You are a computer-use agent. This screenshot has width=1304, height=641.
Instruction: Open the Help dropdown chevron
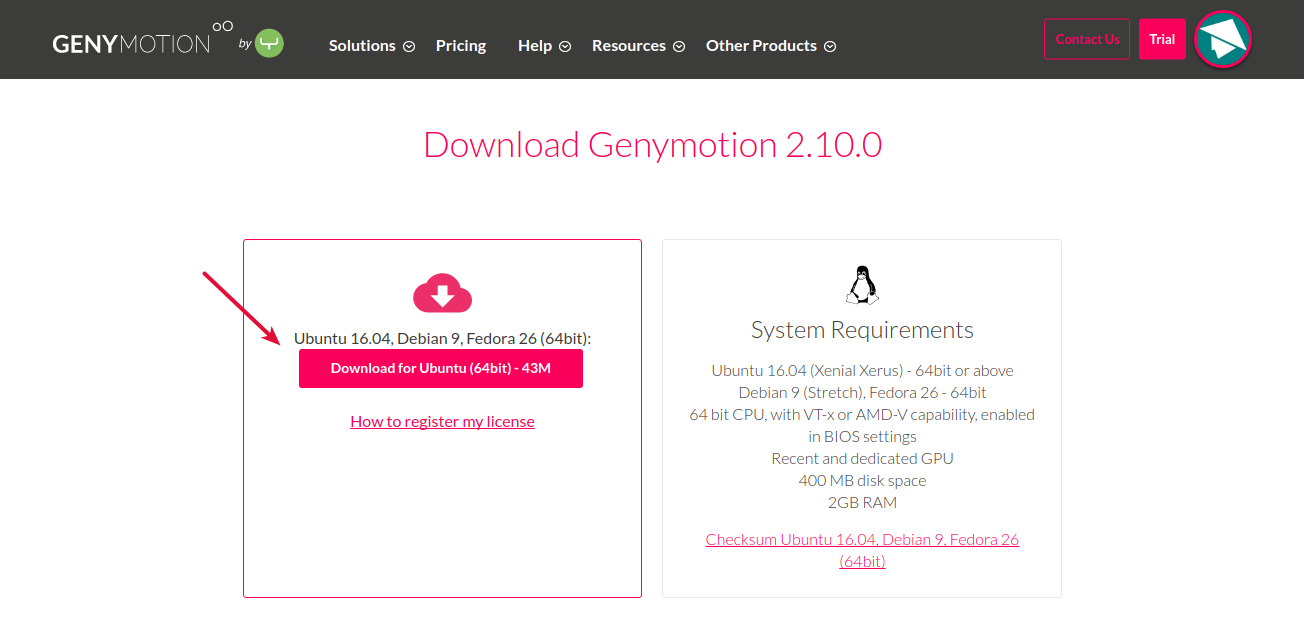(x=565, y=46)
